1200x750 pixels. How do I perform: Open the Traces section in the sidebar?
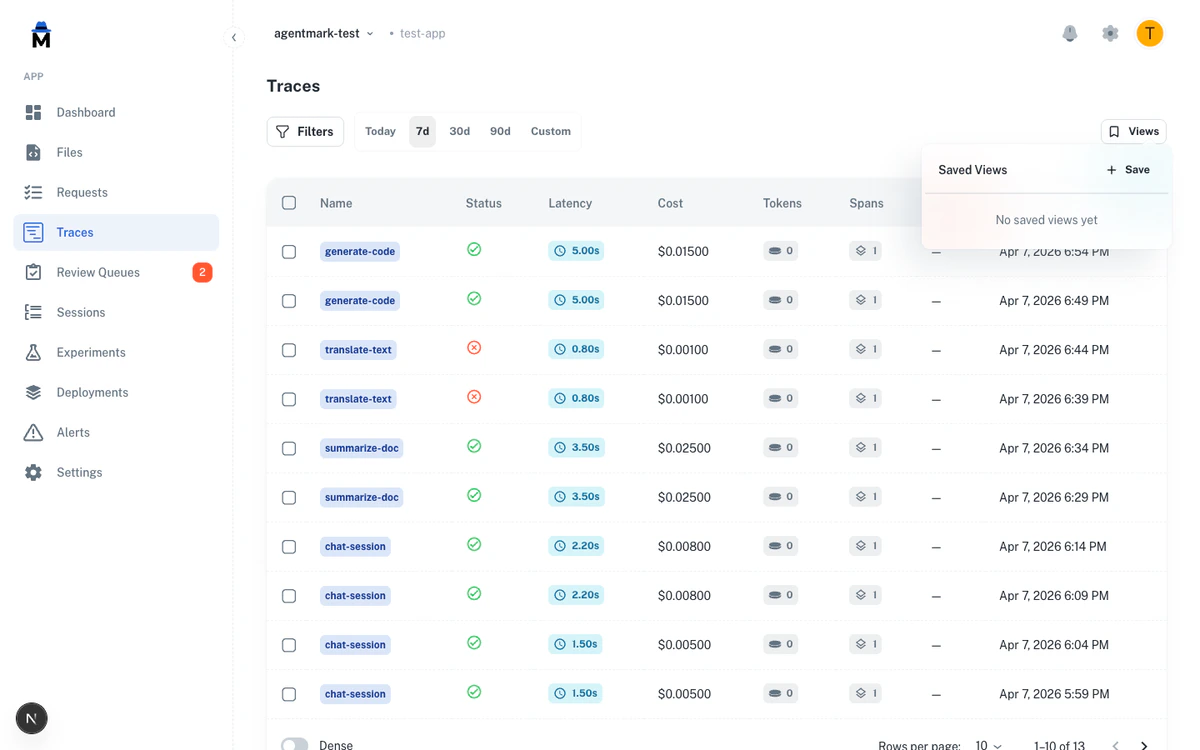[x=74, y=232]
